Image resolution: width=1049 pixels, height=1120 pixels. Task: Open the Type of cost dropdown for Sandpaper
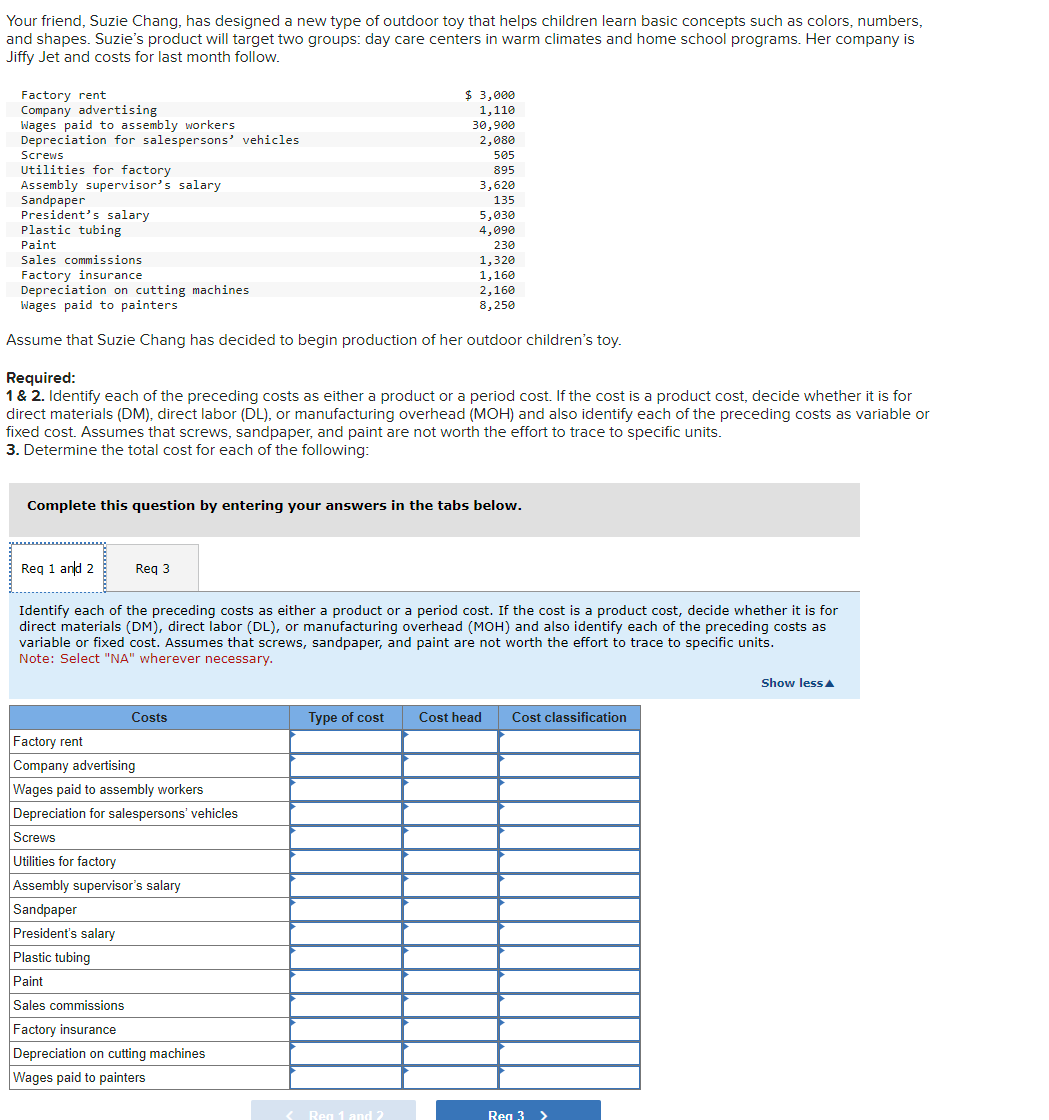pyautogui.click(x=345, y=909)
